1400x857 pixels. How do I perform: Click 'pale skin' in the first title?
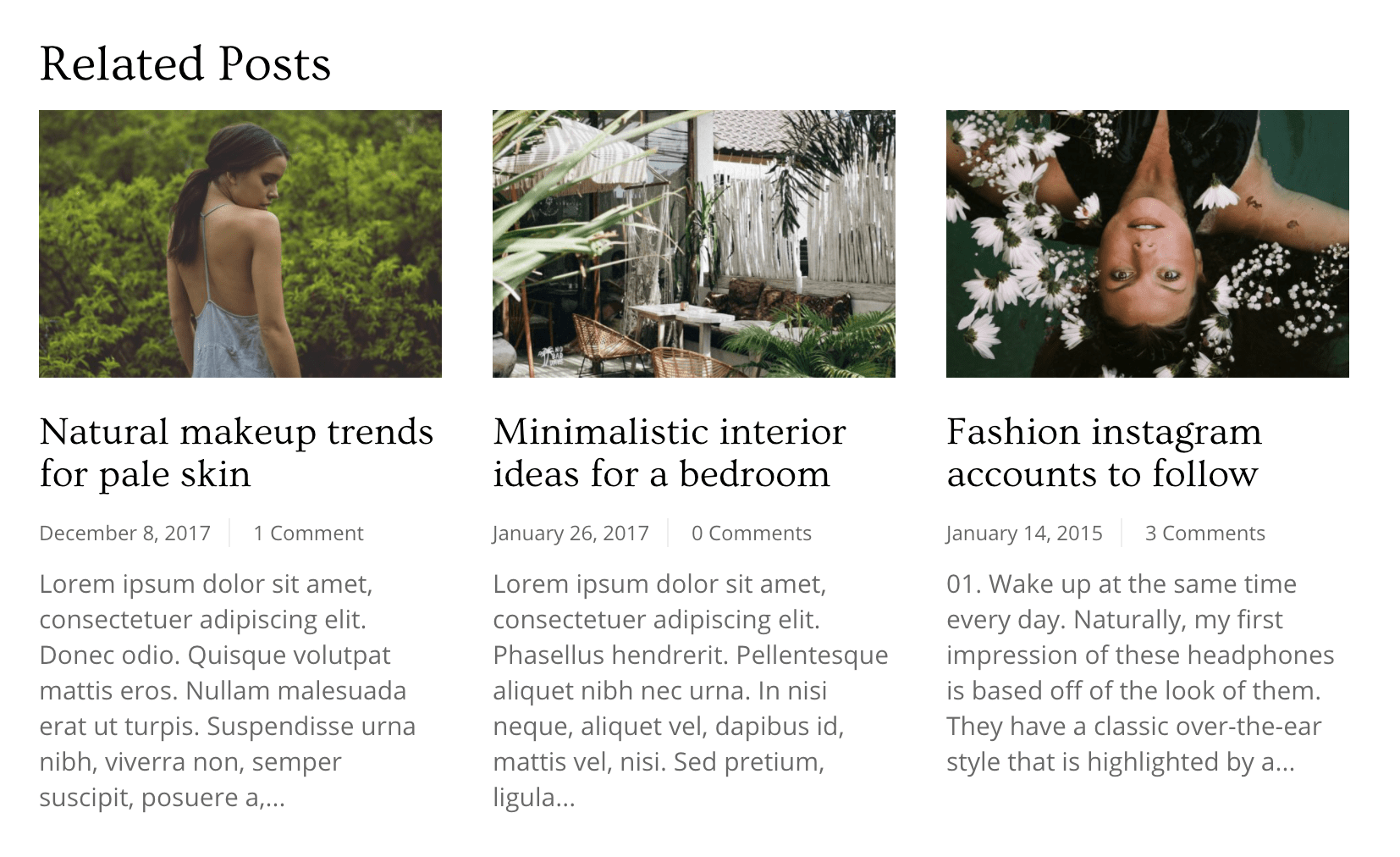coord(174,474)
